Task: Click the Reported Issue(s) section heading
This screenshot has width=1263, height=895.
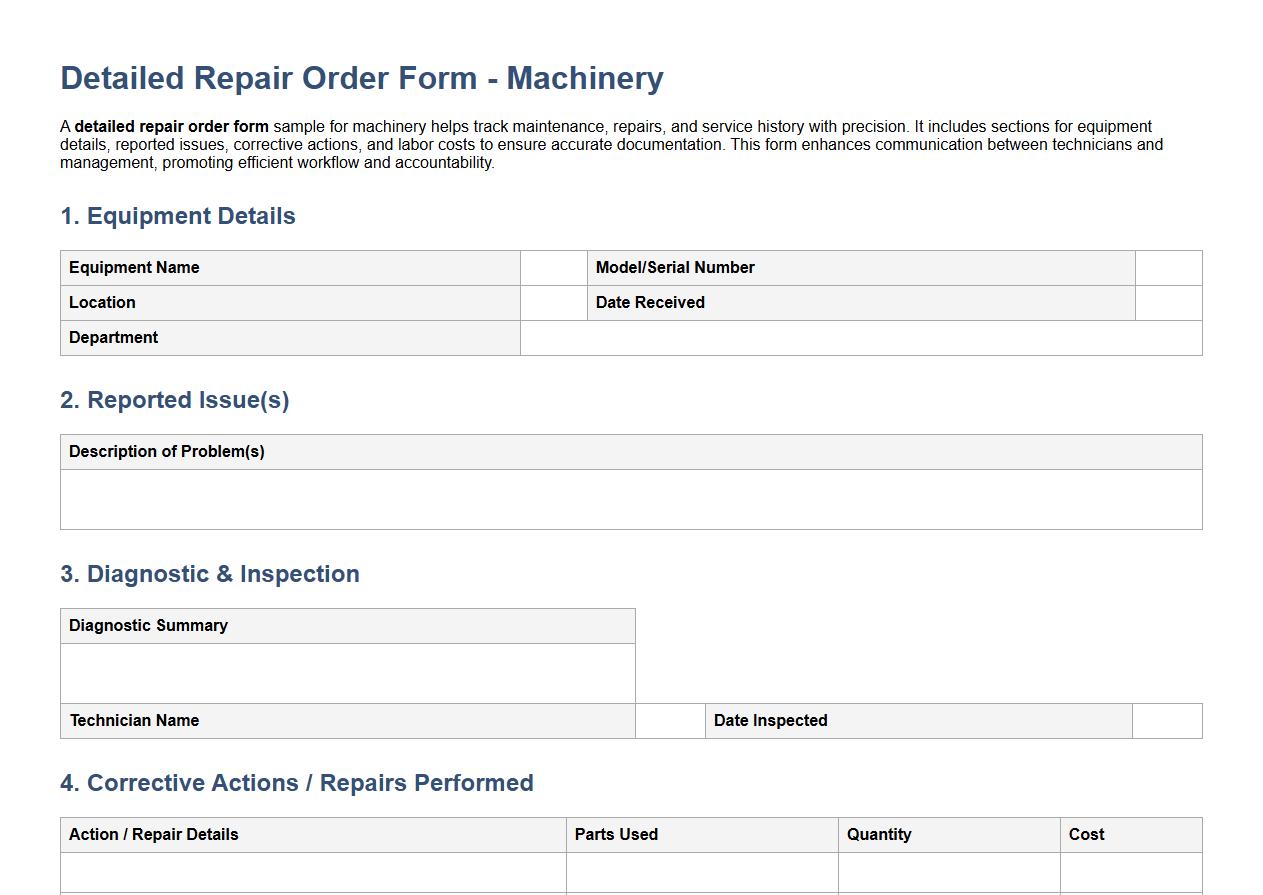Action: (x=173, y=400)
